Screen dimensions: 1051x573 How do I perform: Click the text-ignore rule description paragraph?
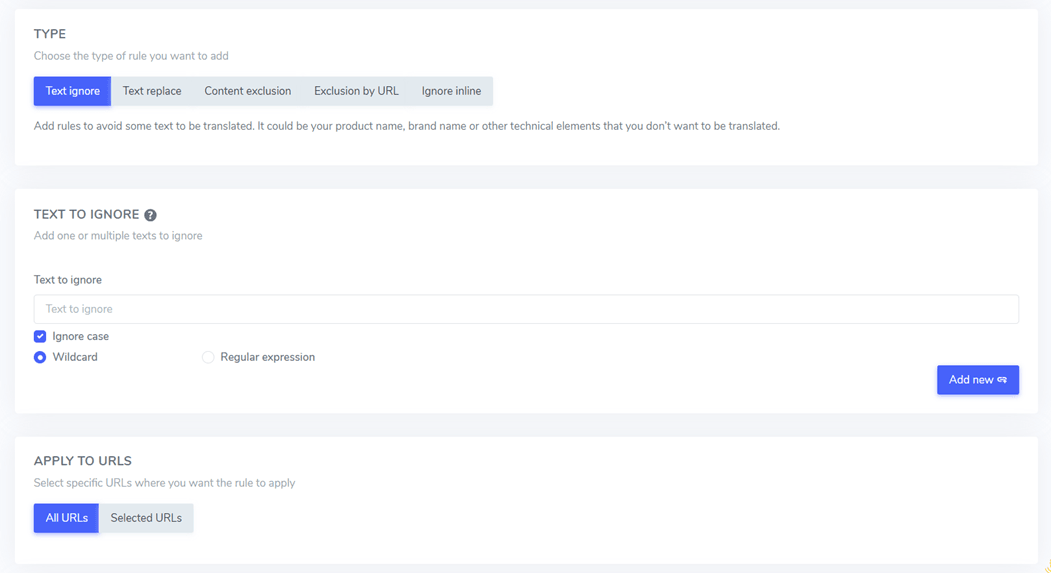pos(407,126)
